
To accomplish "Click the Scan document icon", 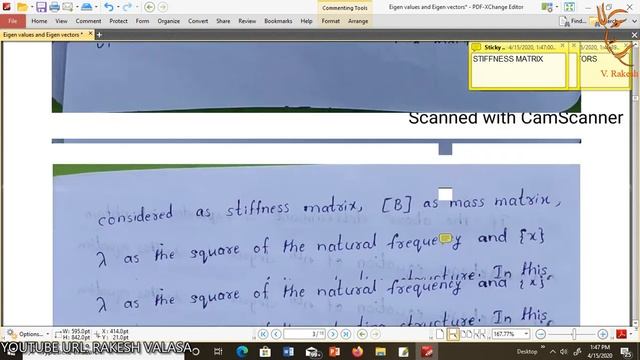I will click(86, 7).
